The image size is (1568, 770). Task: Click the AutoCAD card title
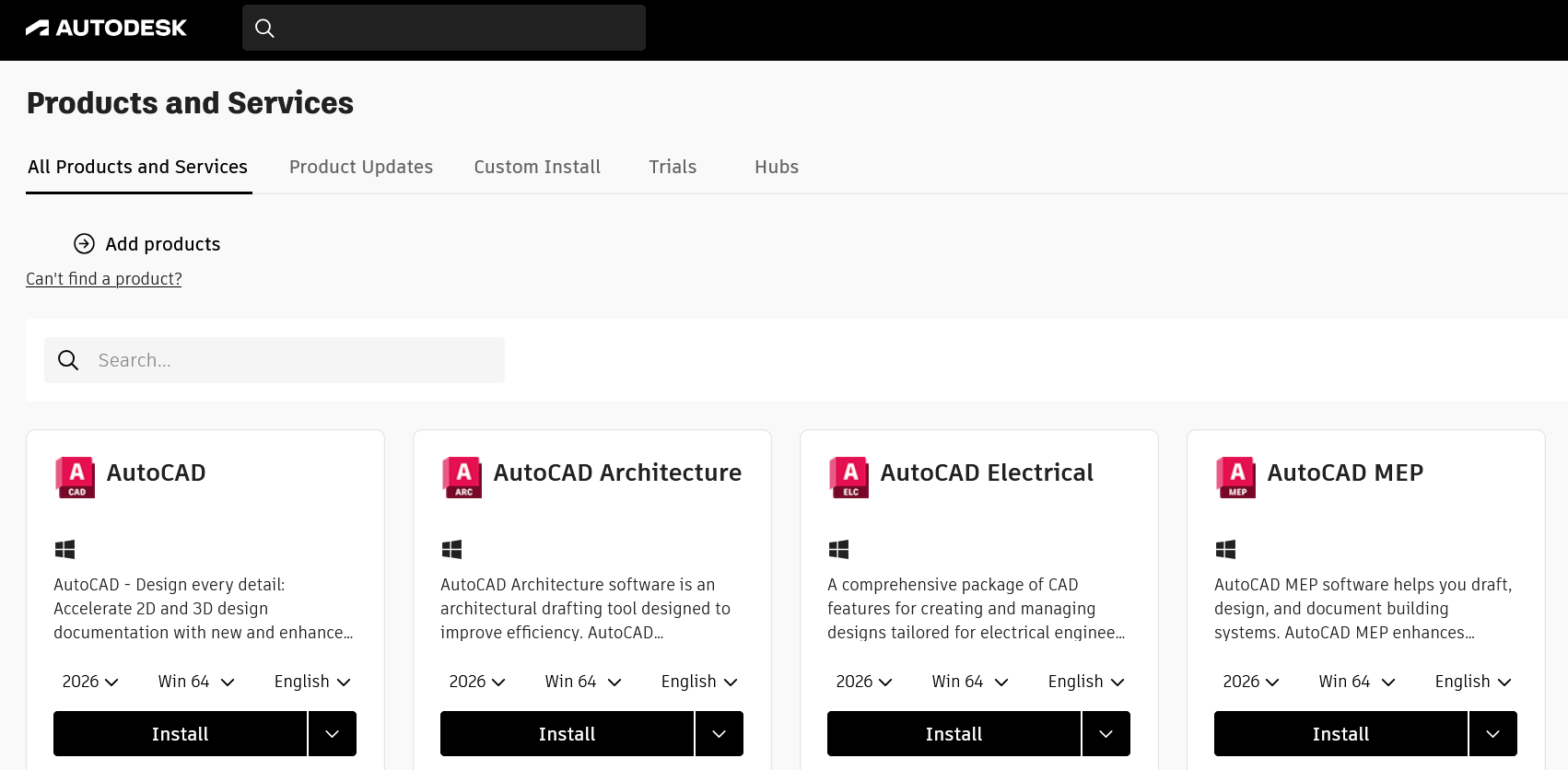[157, 472]
